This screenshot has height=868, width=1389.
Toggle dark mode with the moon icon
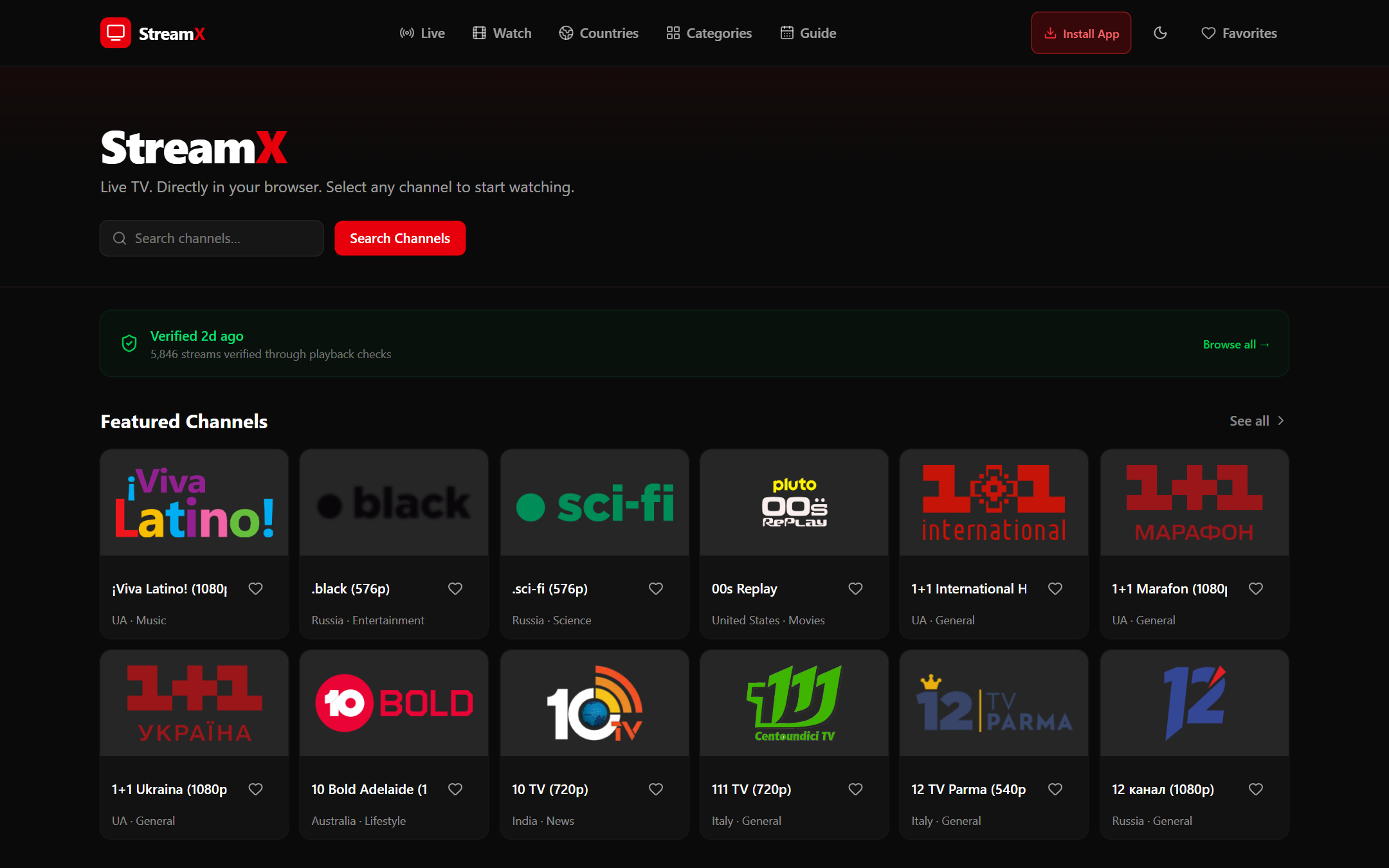1160,33
